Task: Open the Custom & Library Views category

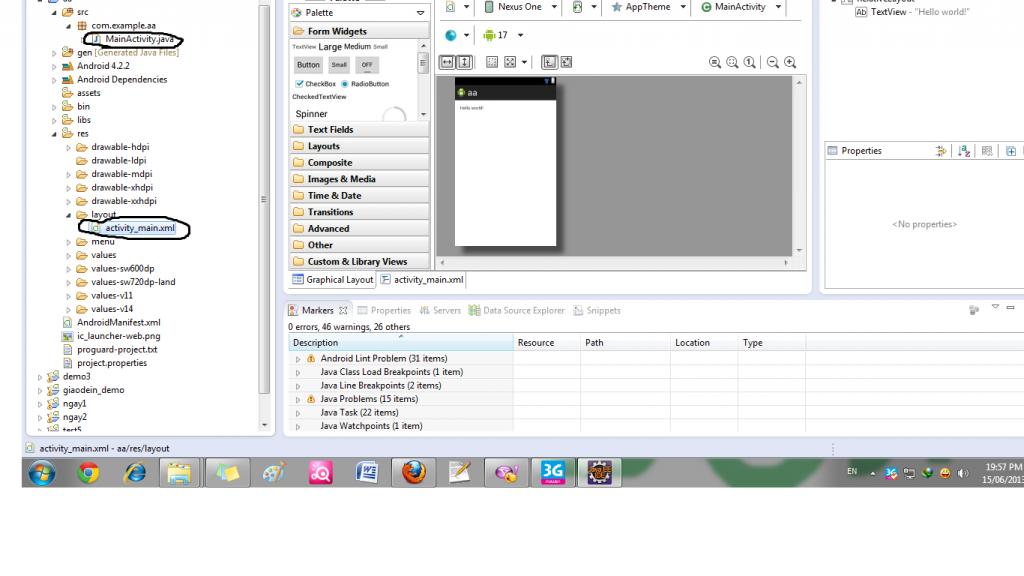Action: [359, 261]
